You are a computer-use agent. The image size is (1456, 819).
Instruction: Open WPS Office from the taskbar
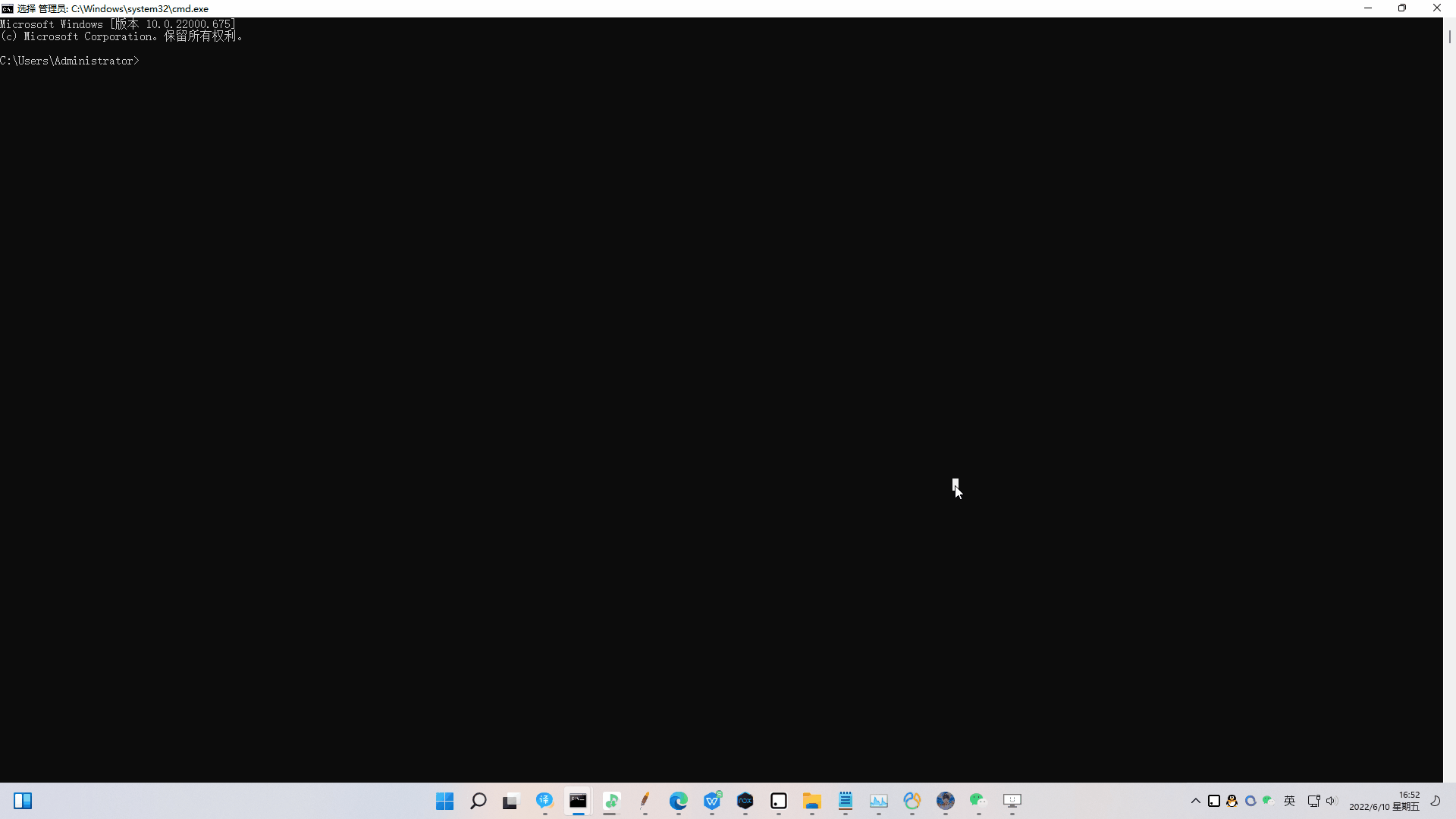(x=713, y=801)
